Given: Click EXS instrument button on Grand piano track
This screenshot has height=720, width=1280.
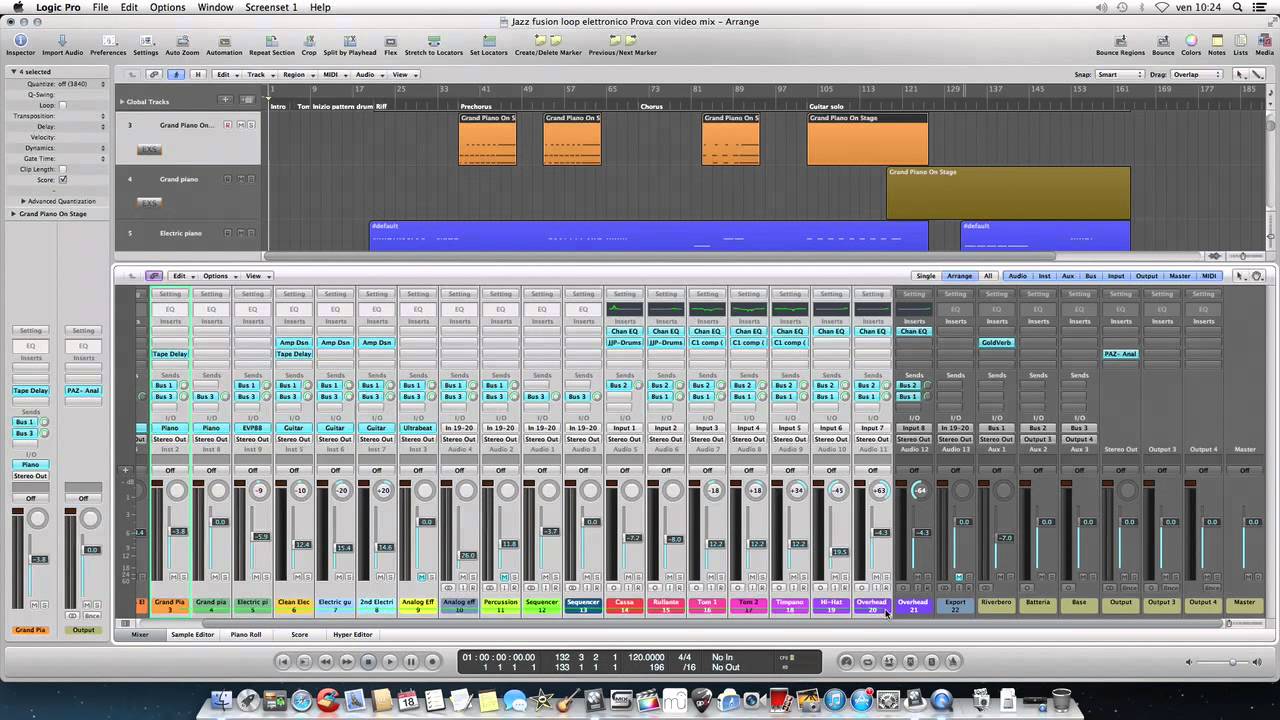Looking at the screenshot, I should (x=149, y=203).
